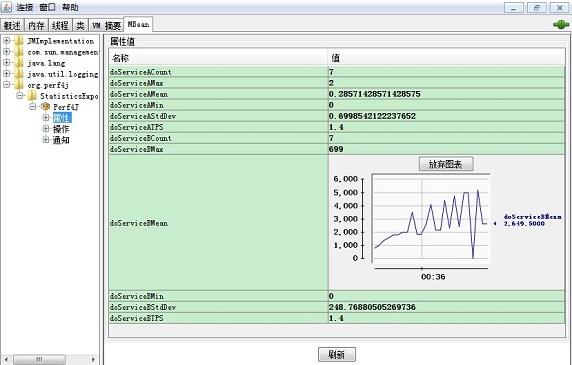Viewport: 572px width, 365px height.
Task: Open the 连接 menu
Action: pos(25,7)
